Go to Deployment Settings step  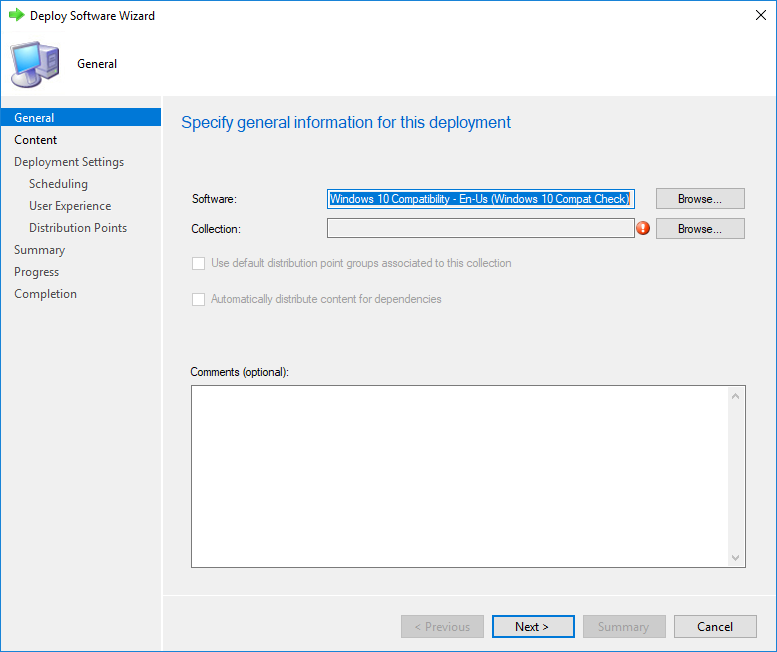coord(69,162)
